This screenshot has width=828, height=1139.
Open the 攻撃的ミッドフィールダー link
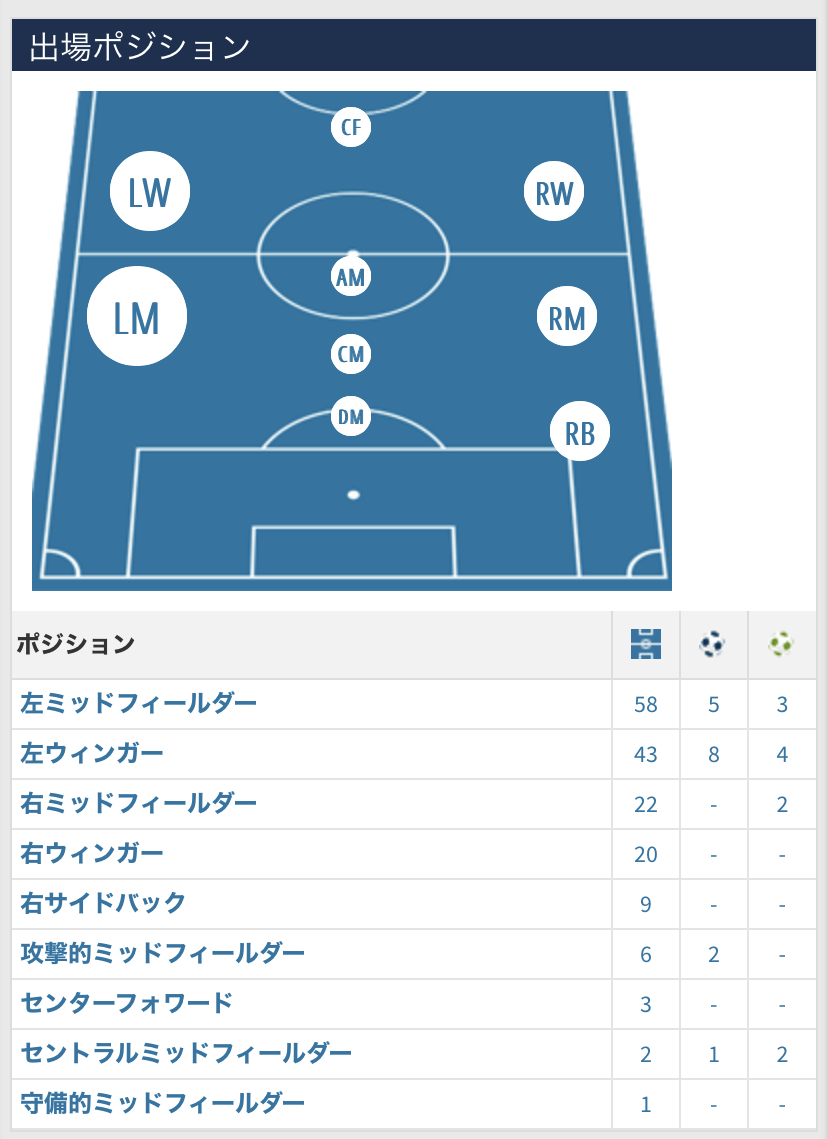click(x=162, y=953)
